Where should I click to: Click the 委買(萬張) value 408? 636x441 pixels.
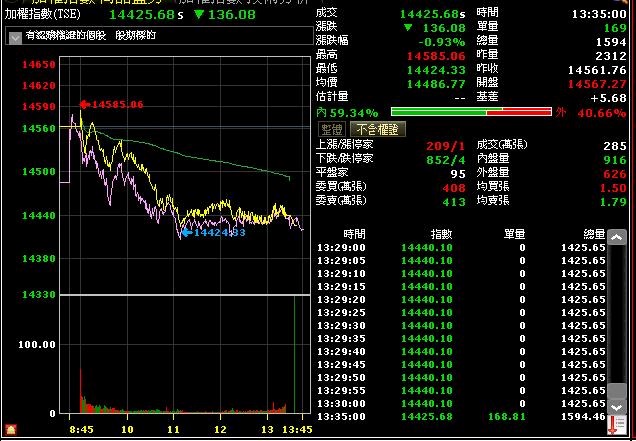click(454, 188)
